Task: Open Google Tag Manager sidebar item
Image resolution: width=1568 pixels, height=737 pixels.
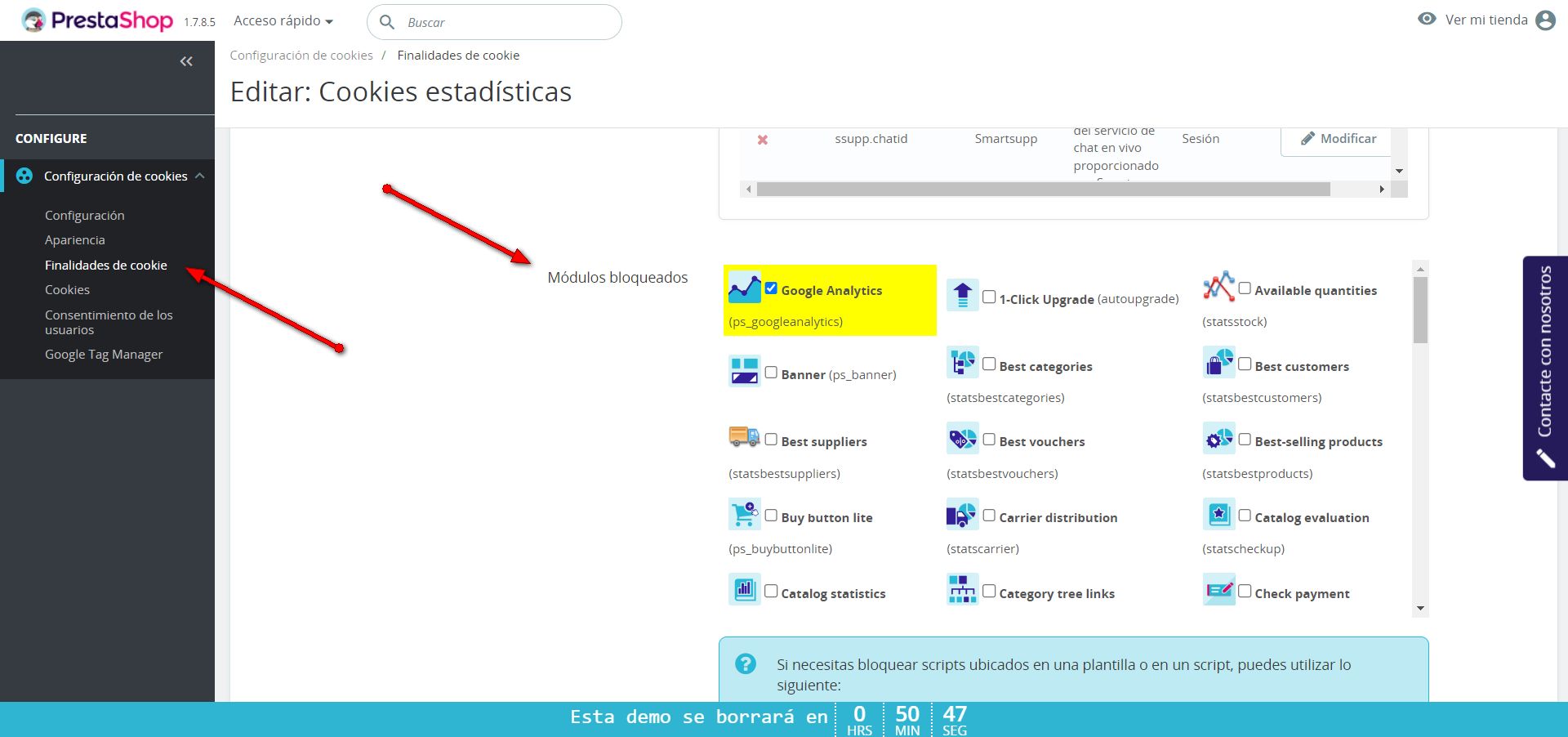Action: click(104, 355)
